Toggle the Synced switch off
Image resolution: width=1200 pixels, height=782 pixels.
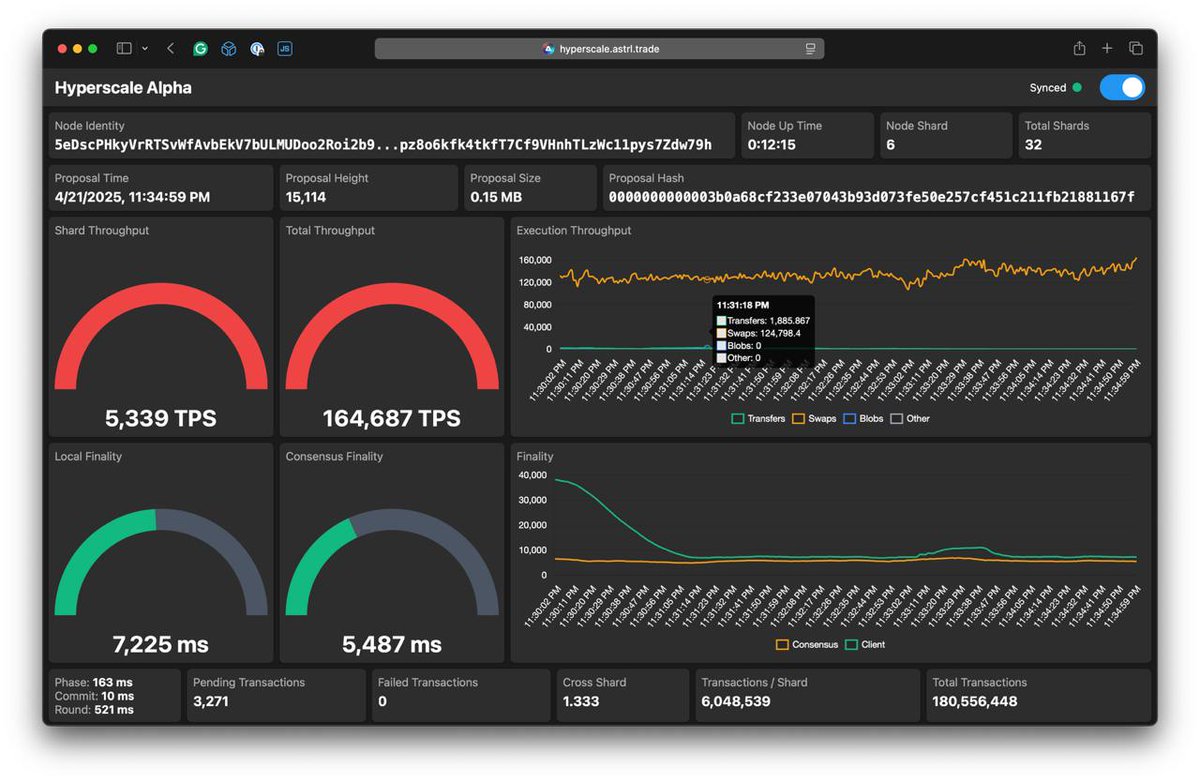(x=1122, y=88)
